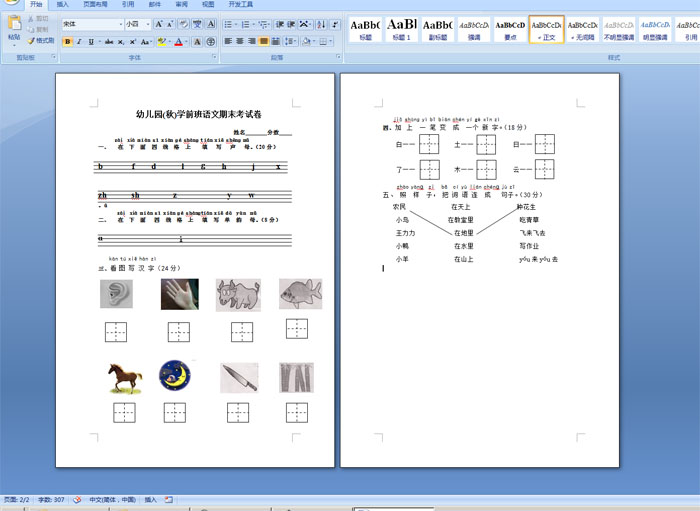This screenshot has width=700, height=511.
Task: Open the Change Case (Aa) menu
Action: (146, 42)
